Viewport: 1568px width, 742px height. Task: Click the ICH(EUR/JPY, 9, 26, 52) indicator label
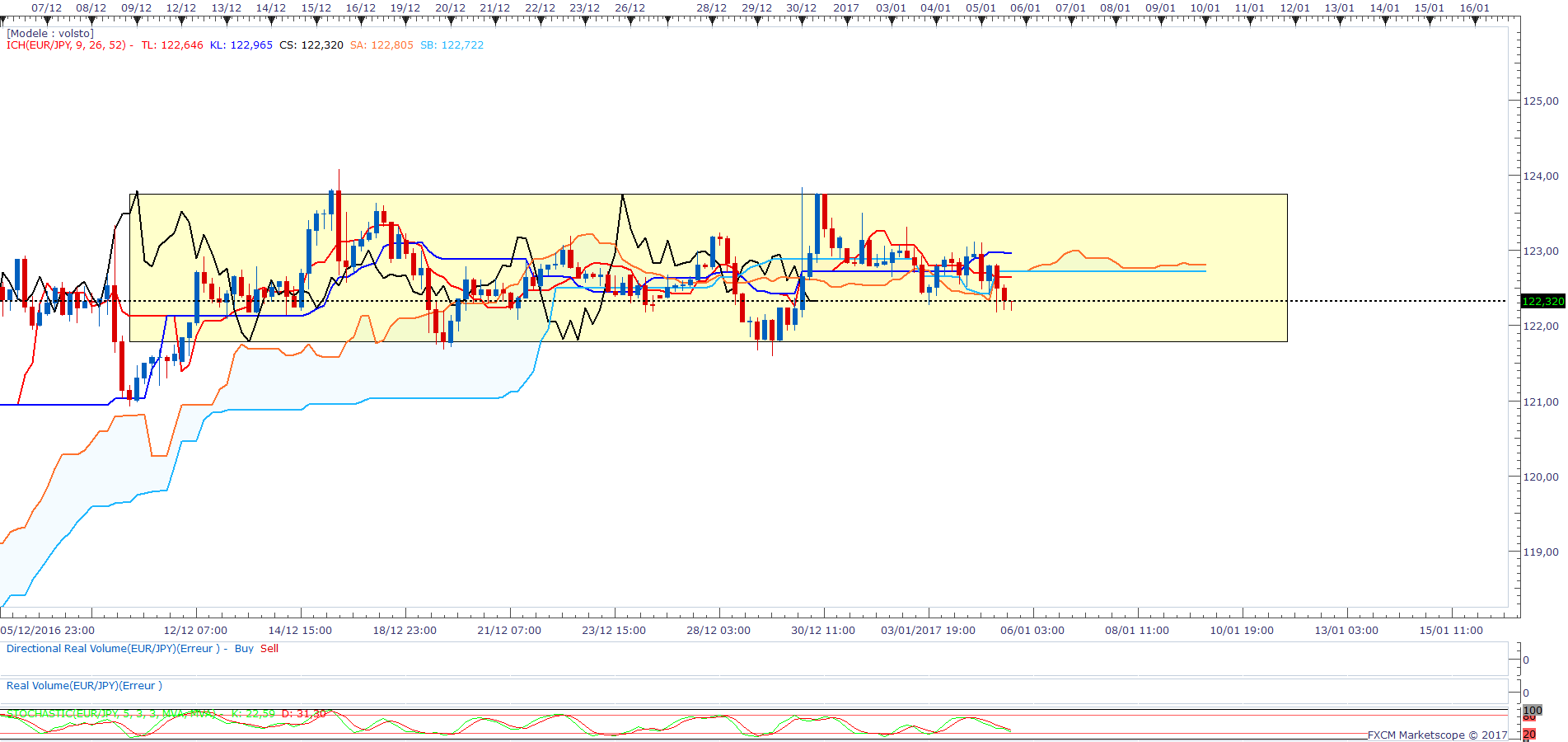click(66, 45)
